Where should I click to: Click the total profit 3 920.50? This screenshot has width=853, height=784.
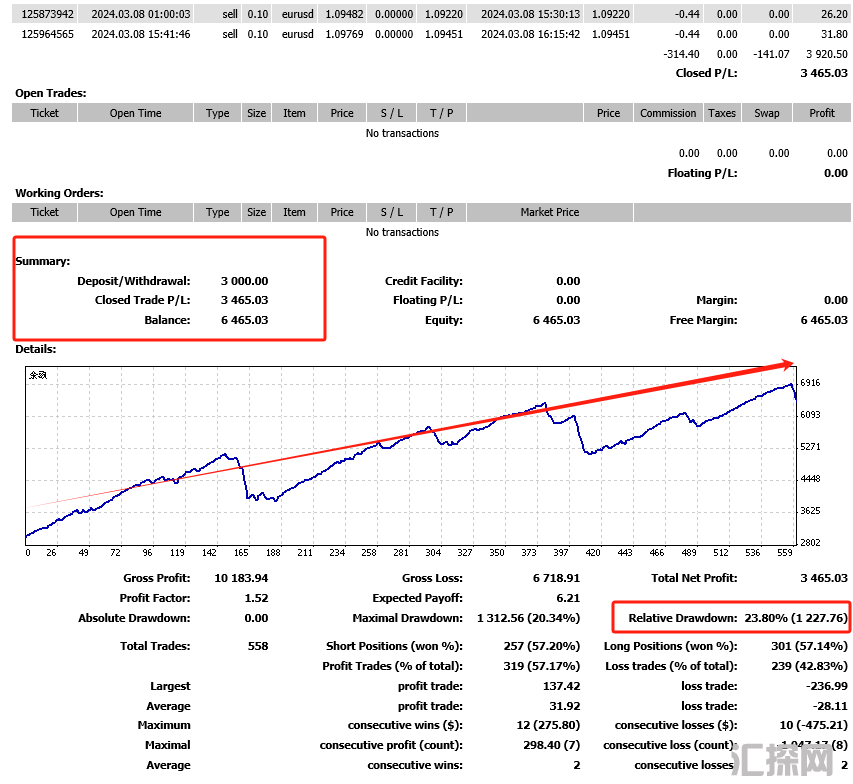click(827, 54)
